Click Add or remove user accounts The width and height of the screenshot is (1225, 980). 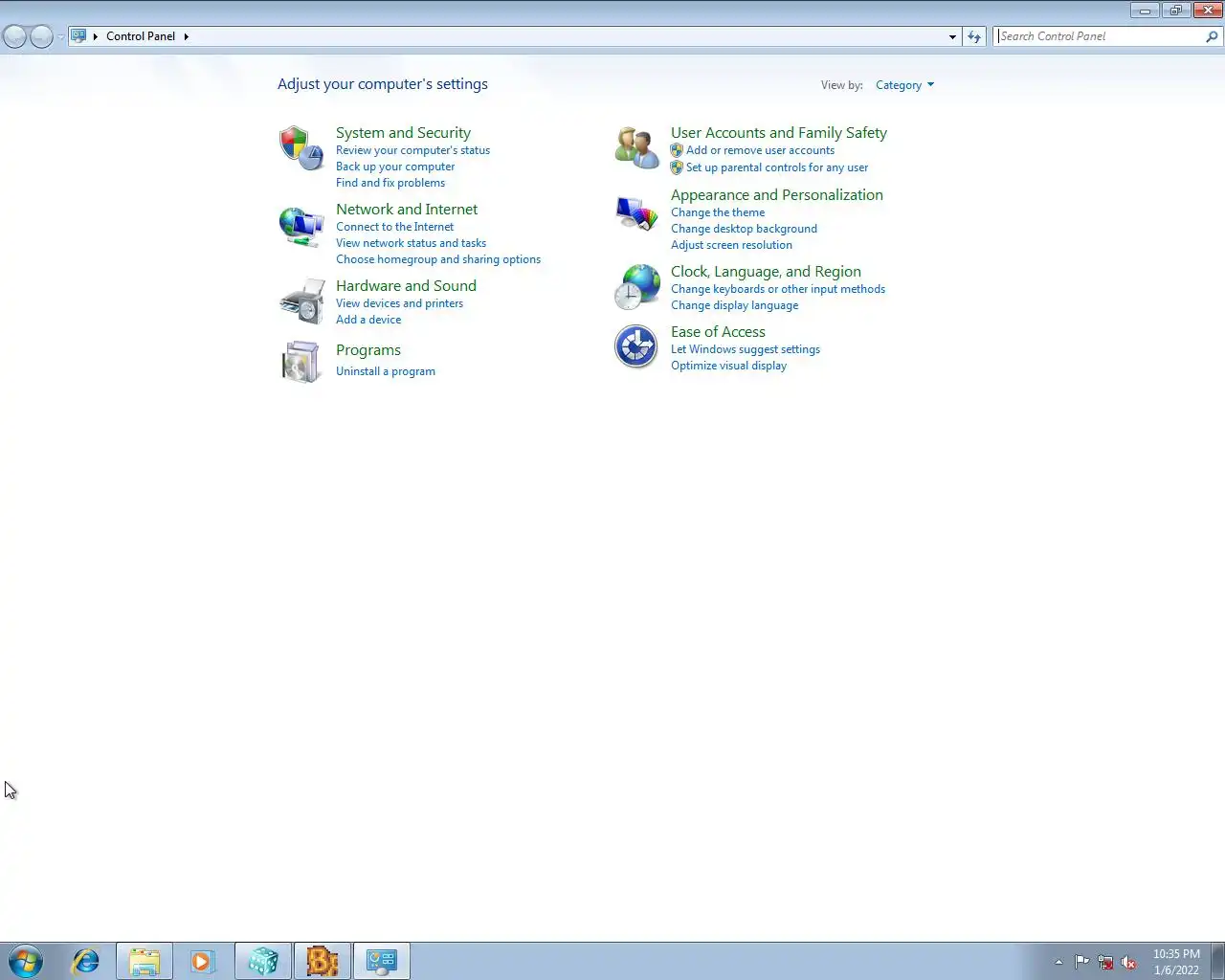[760, 150]
